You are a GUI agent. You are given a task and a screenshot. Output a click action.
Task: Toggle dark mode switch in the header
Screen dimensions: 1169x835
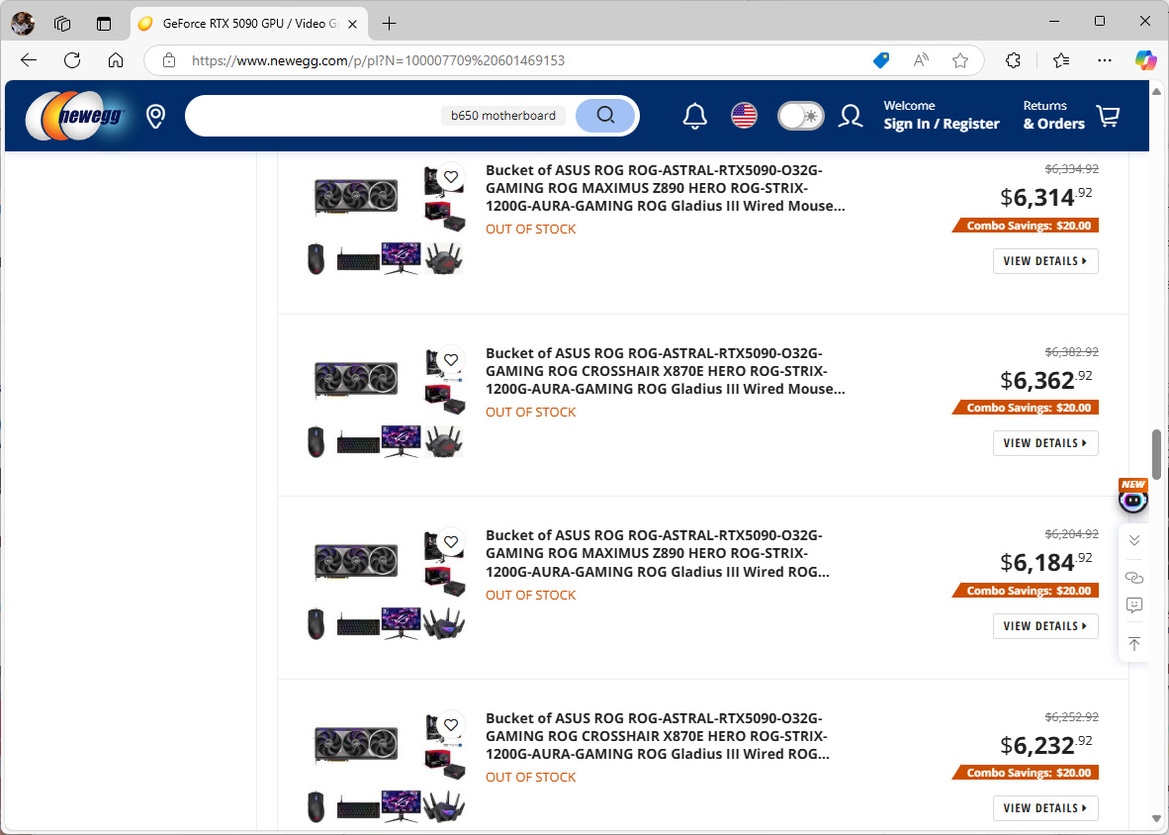(800, 115)
